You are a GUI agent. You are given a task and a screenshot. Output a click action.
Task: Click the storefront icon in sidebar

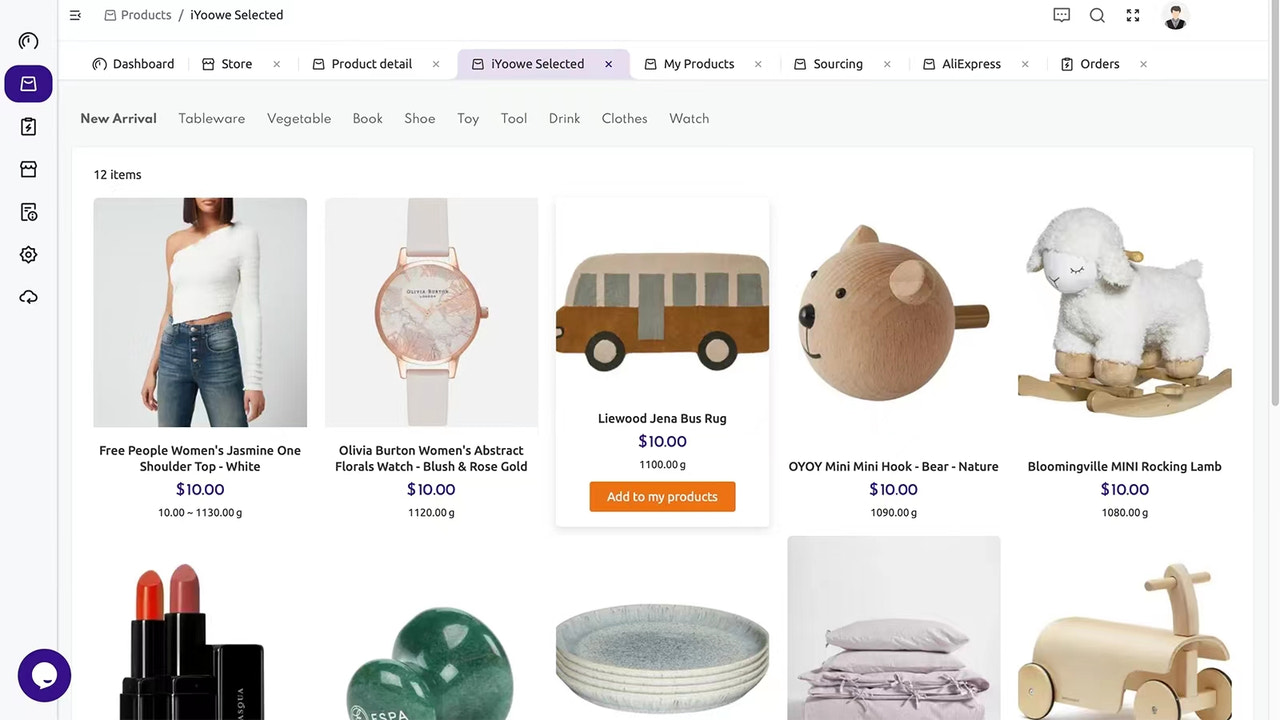(28, 168)
